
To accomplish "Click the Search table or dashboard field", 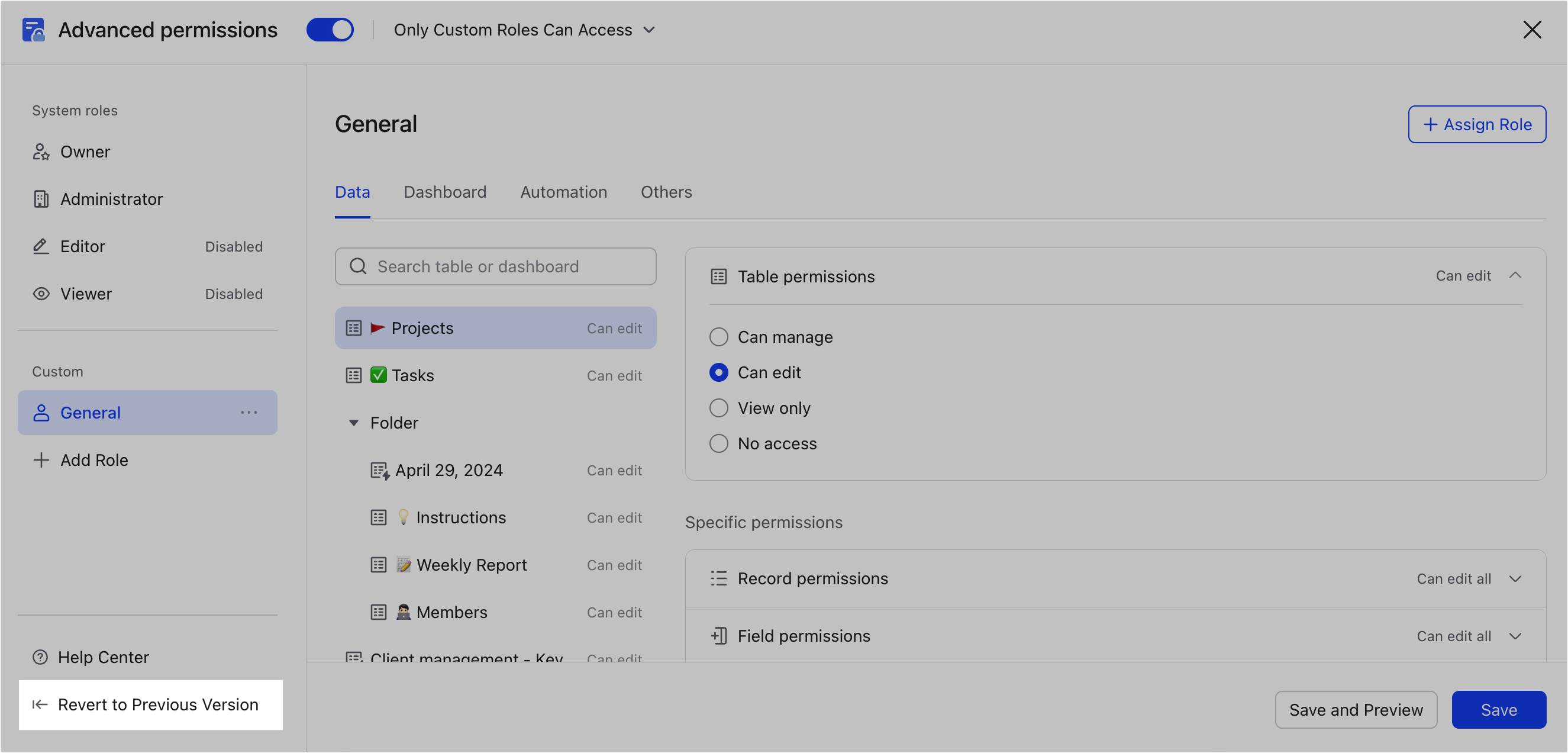I will (x=495, y=266).
